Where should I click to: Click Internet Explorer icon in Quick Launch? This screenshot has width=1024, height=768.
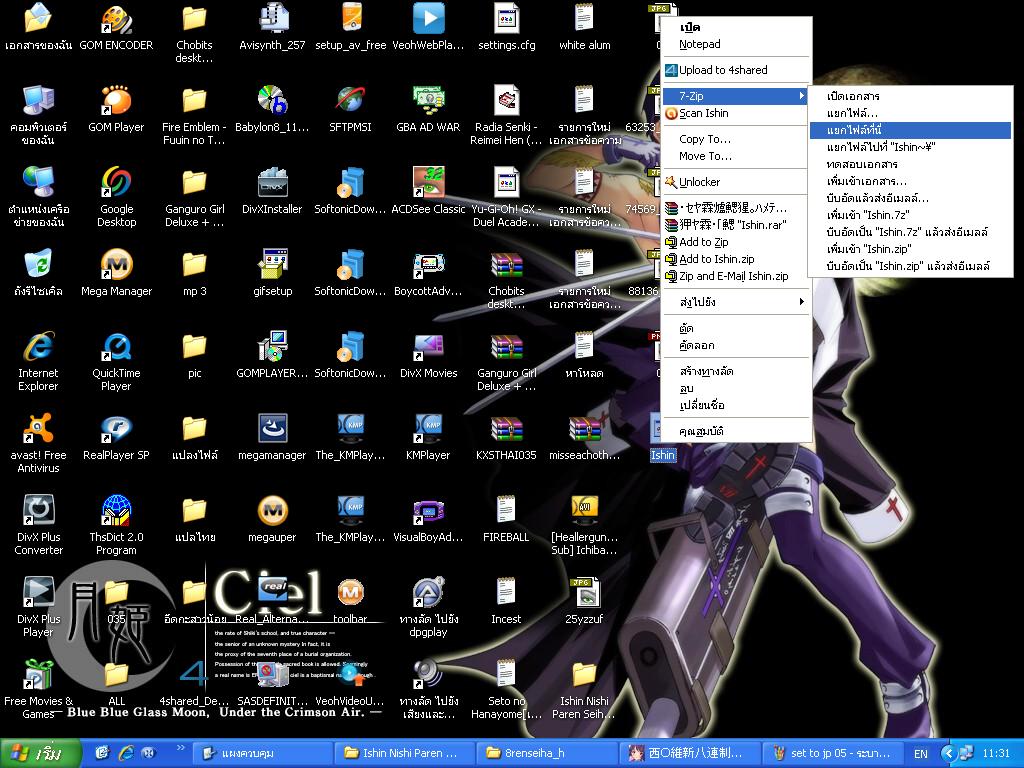pos(126,753)
